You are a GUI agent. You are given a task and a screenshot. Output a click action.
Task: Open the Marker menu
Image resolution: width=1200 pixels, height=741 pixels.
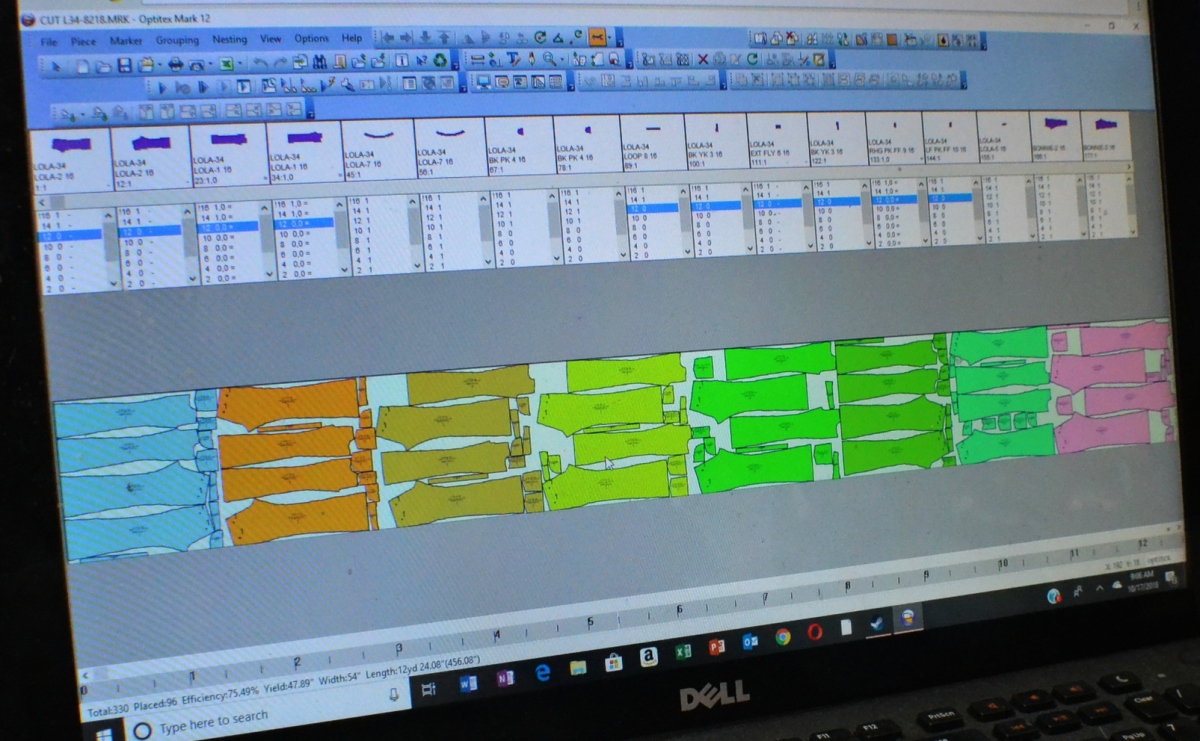pyautogui.click(x=126, y=42)
